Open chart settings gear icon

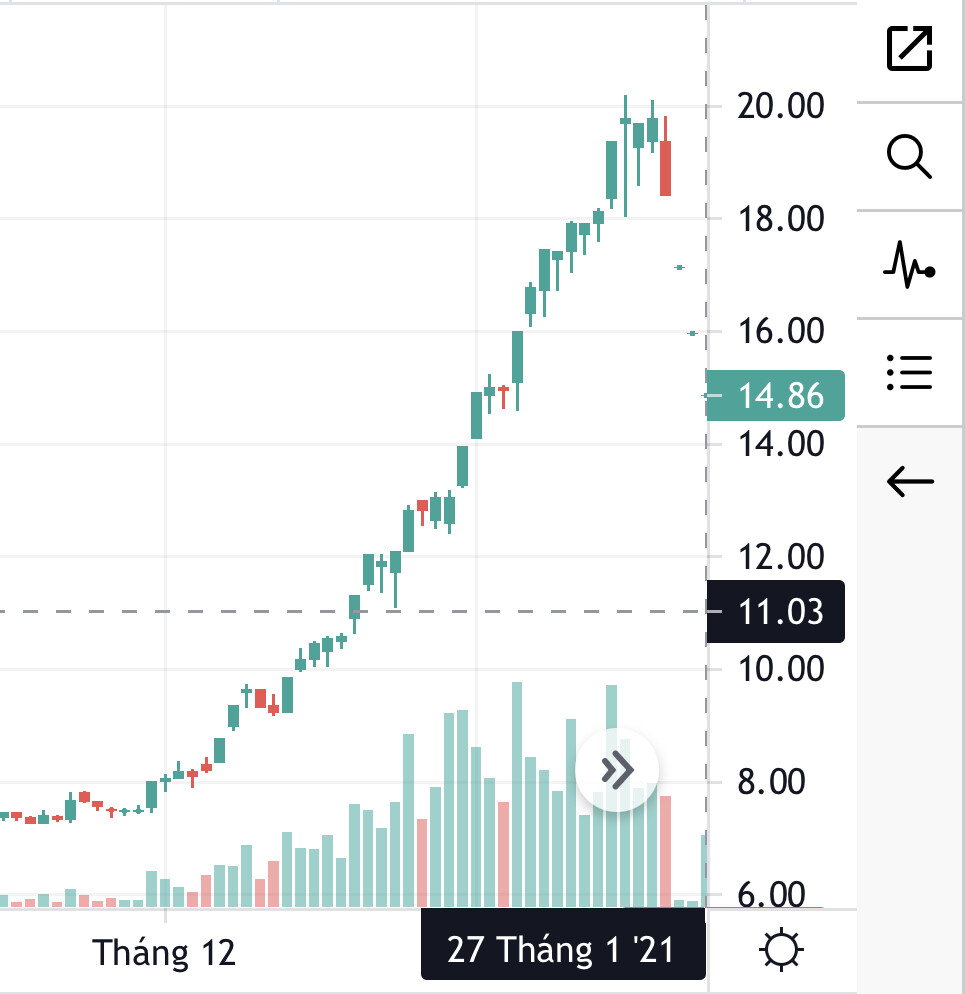coord(782,949)
